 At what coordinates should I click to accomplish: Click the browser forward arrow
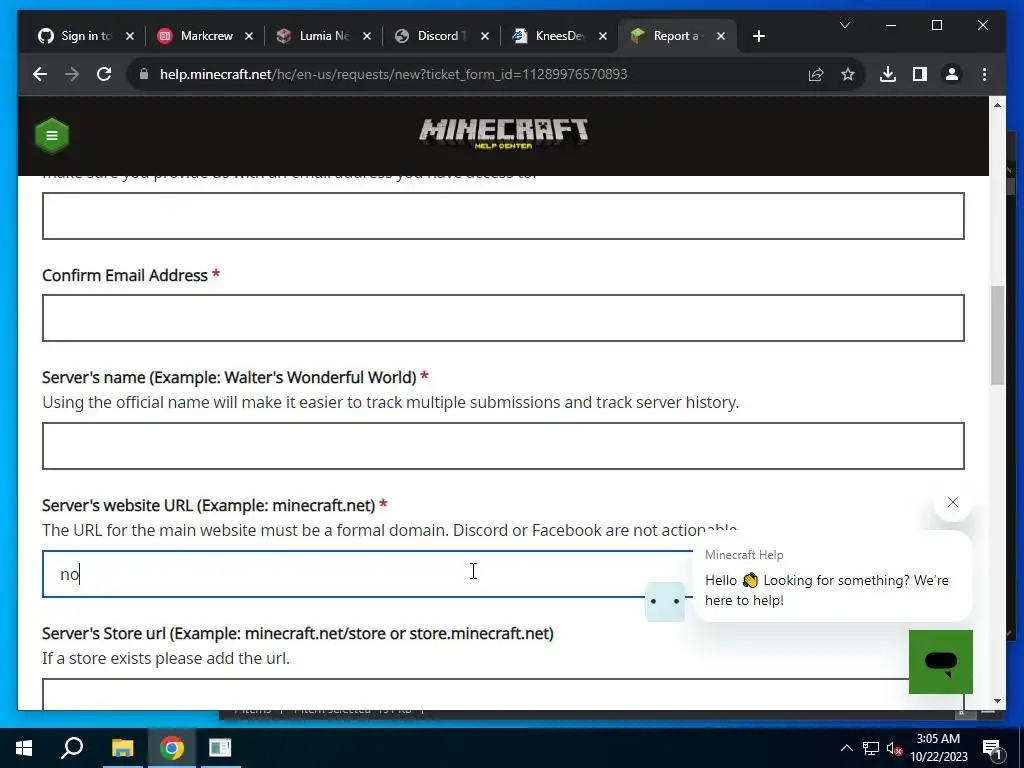(x=72, y=74)
